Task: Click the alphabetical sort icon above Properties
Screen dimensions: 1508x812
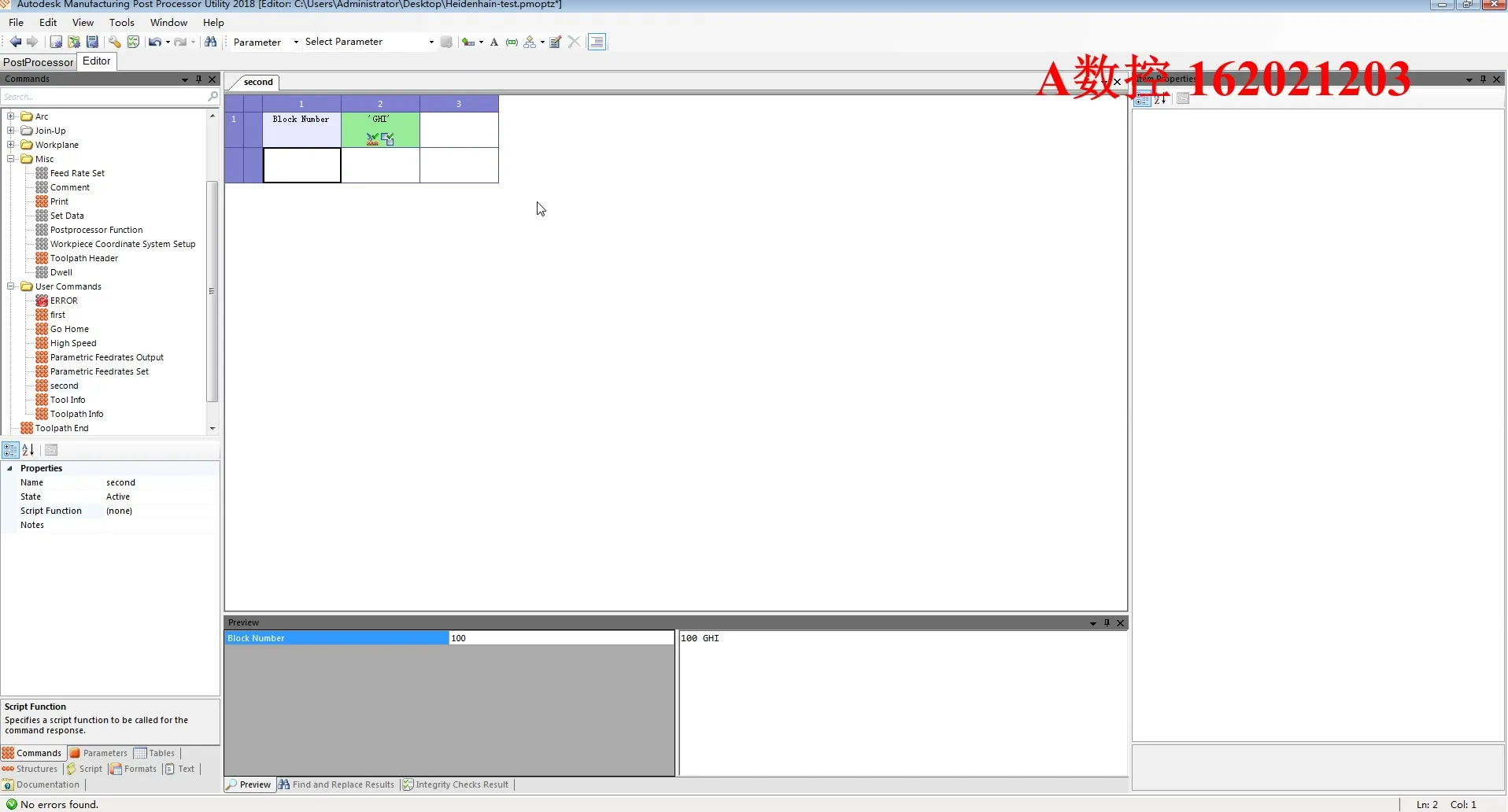Action: (x=29, y=449)
